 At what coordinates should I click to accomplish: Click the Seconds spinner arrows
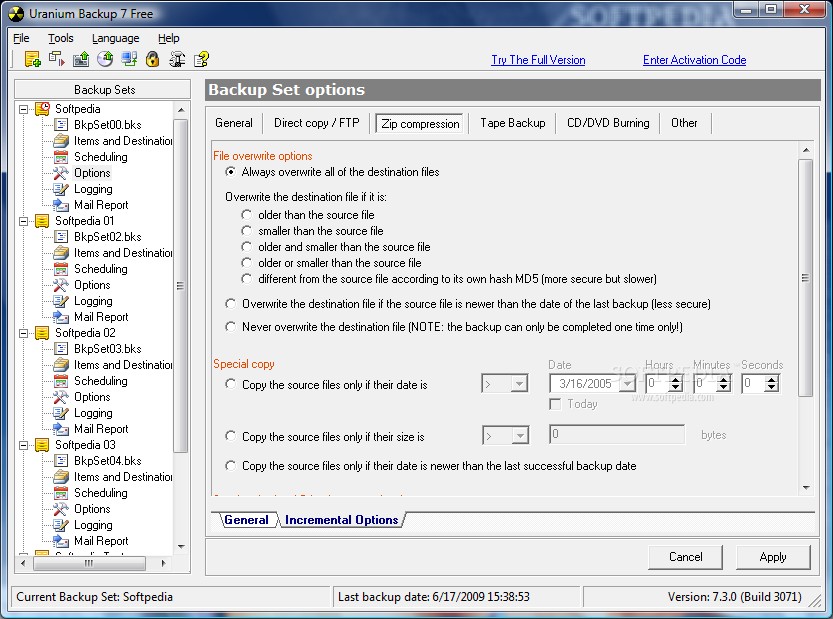click(771, 384)
